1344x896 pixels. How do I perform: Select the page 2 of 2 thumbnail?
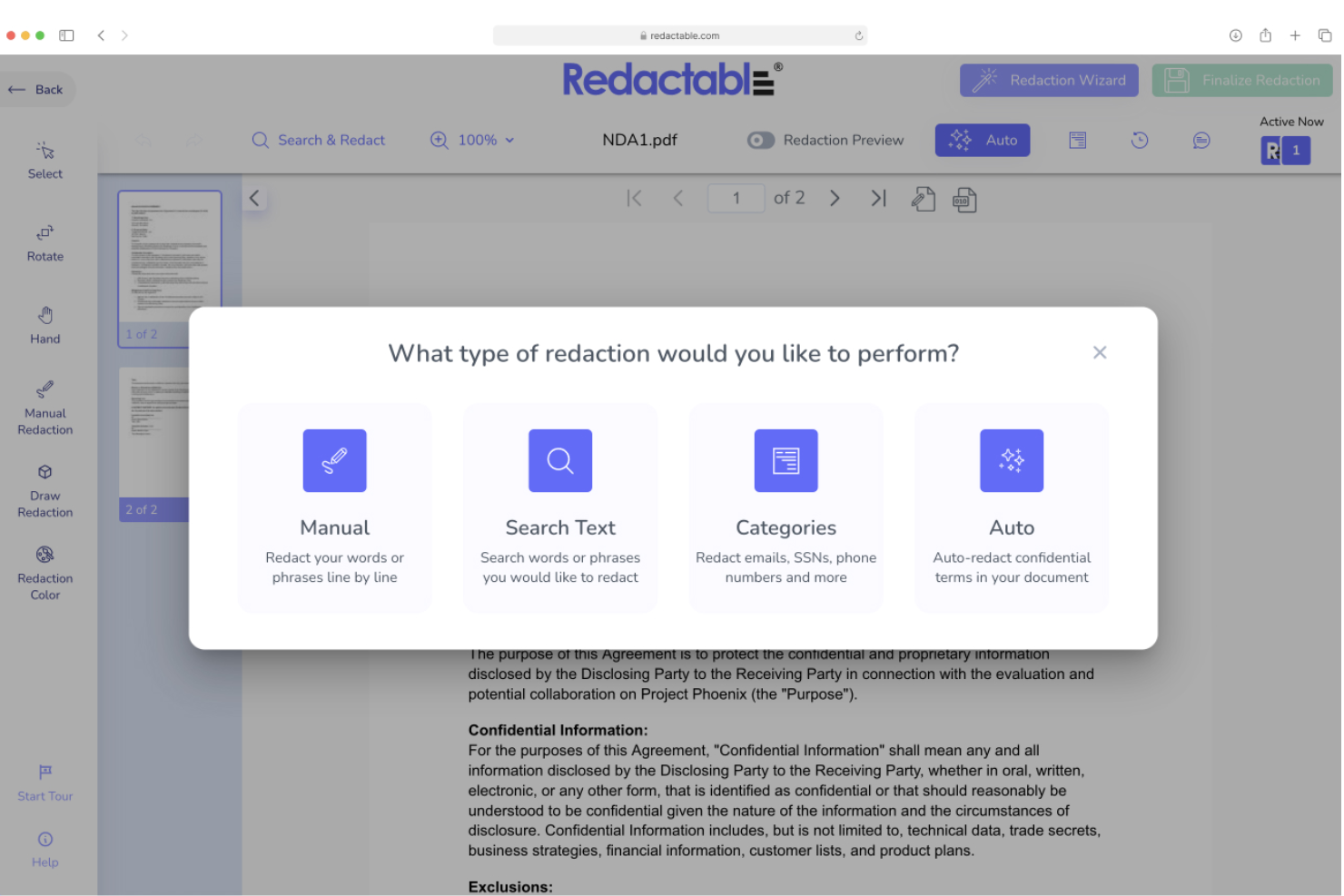click(x=170, y=444)
